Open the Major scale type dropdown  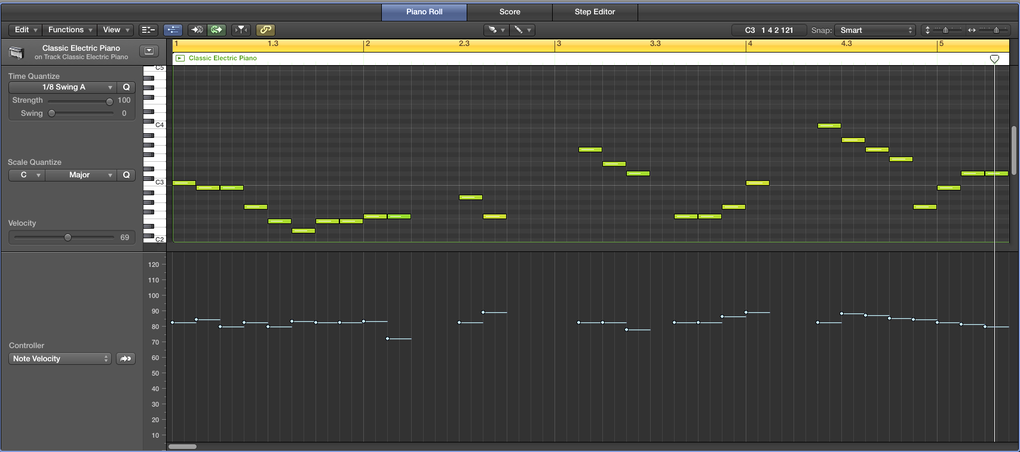(81, 175)
